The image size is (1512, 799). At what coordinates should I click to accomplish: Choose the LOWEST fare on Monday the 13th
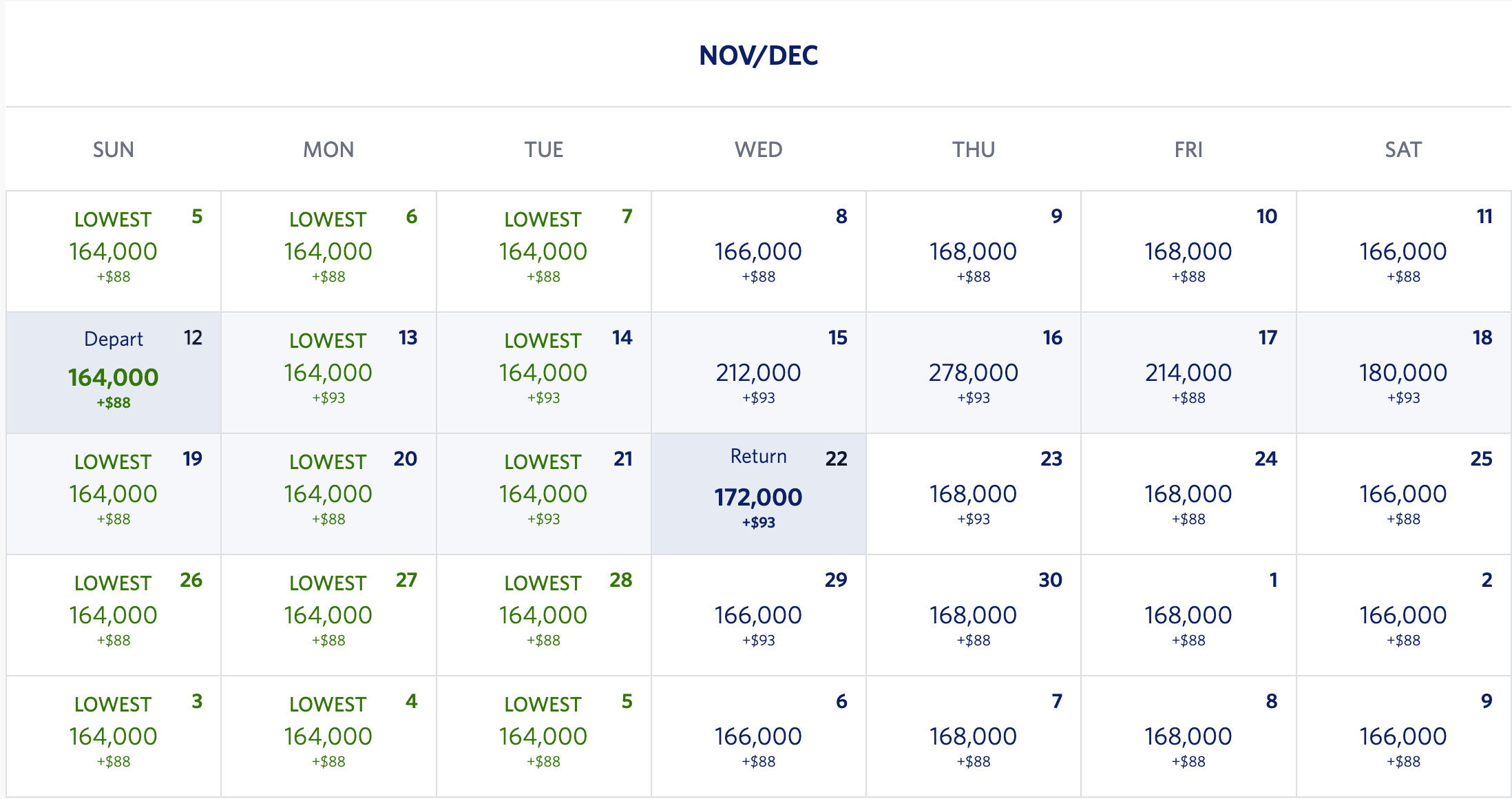coord(328,373)
